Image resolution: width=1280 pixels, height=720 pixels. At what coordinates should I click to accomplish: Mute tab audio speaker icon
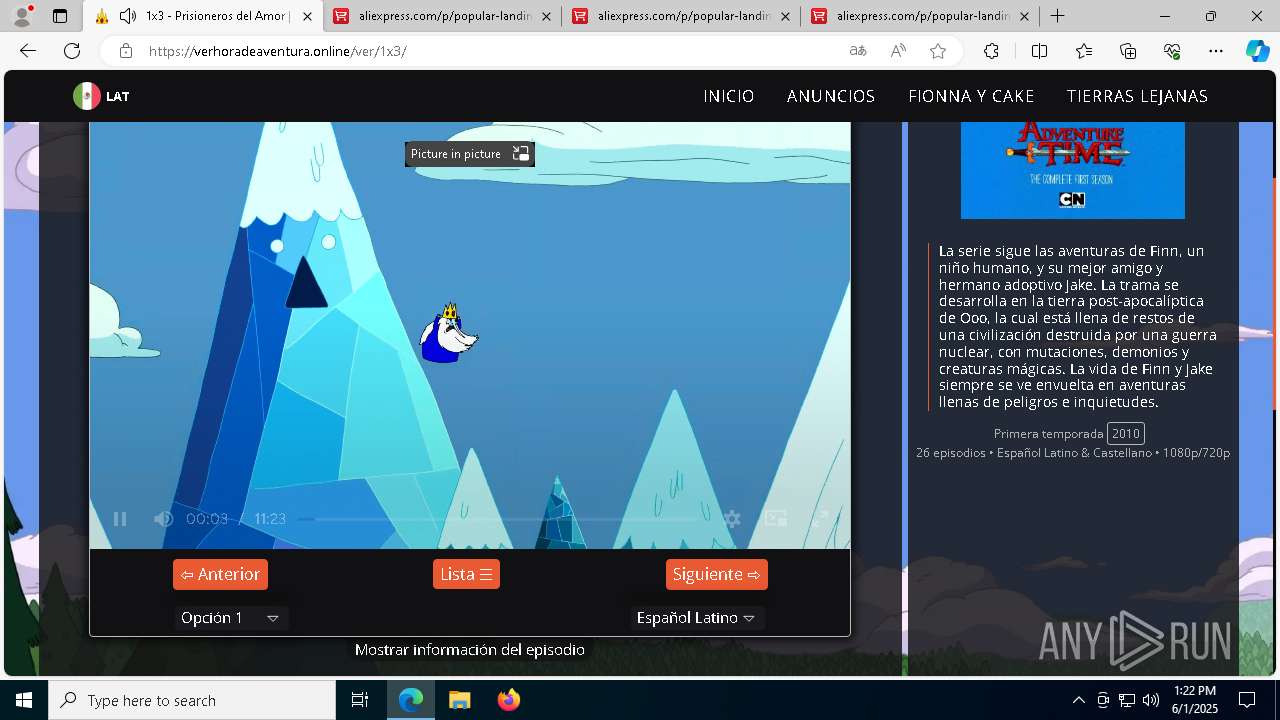[x=128, y=16]
